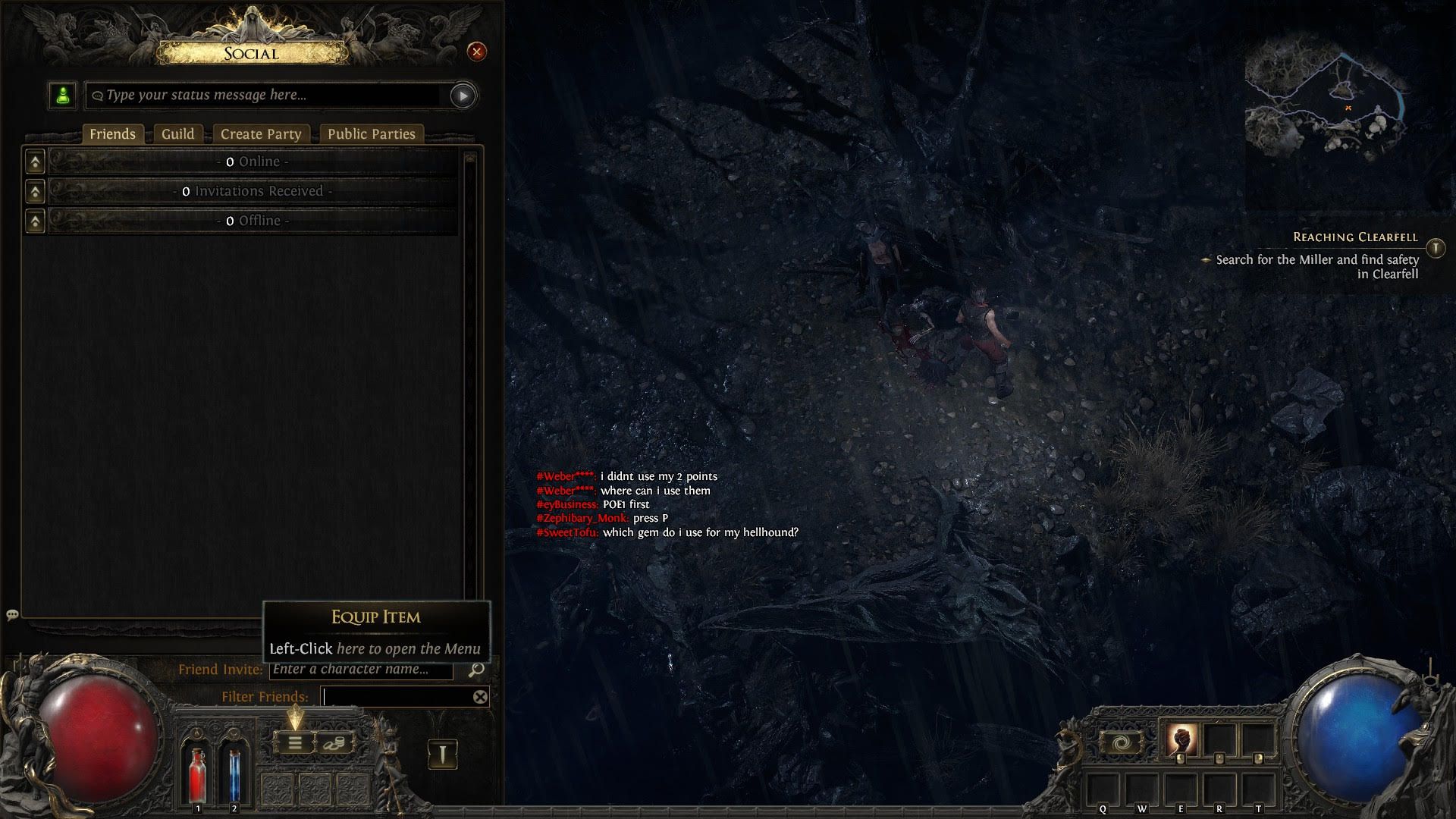Expand the Invitations Received section

click(35, 191)
